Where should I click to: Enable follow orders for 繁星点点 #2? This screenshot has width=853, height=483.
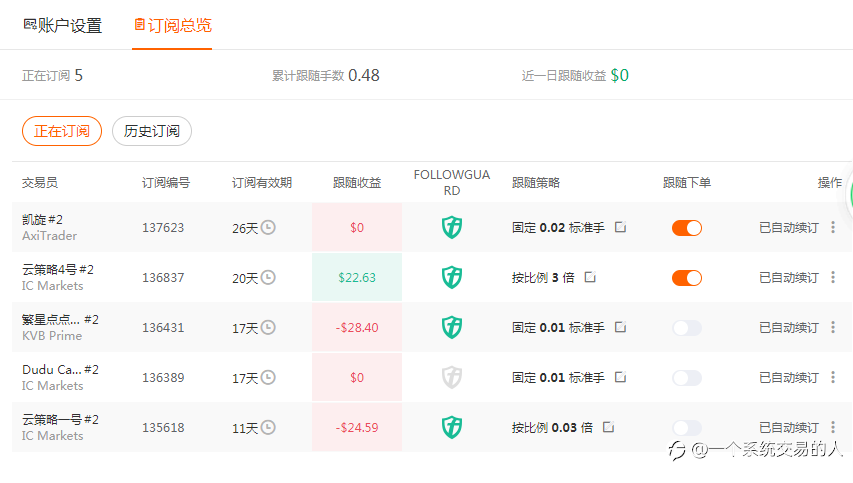click(x=687, y=328)
